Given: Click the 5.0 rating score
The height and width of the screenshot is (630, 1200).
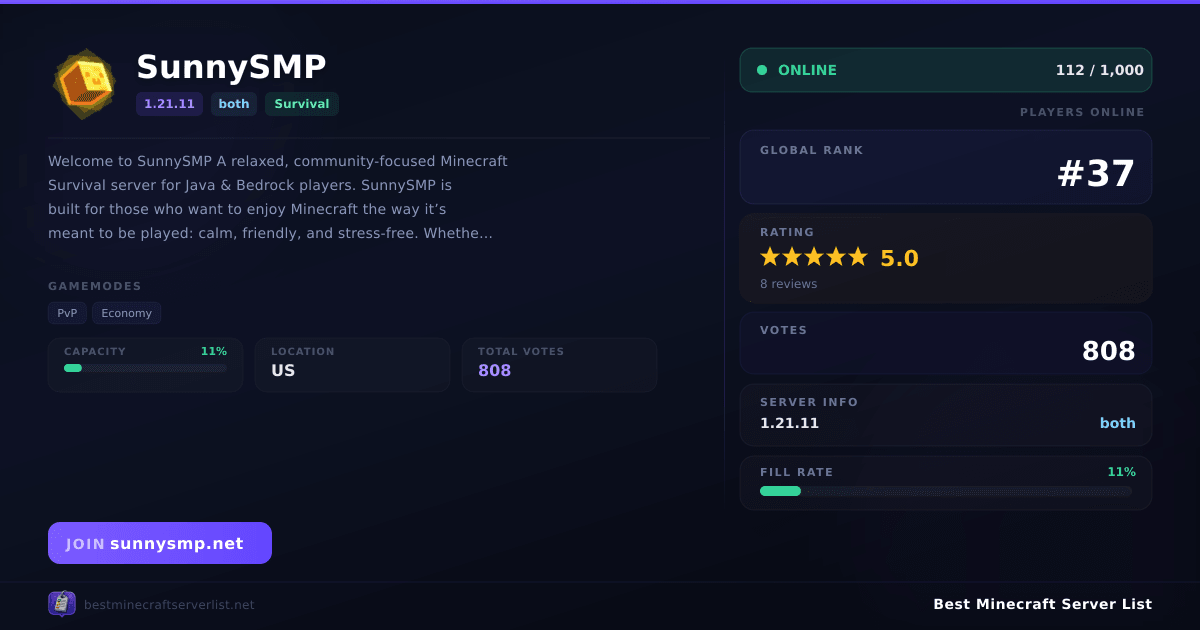Looking at the screenshot, I should coord(899,258).
